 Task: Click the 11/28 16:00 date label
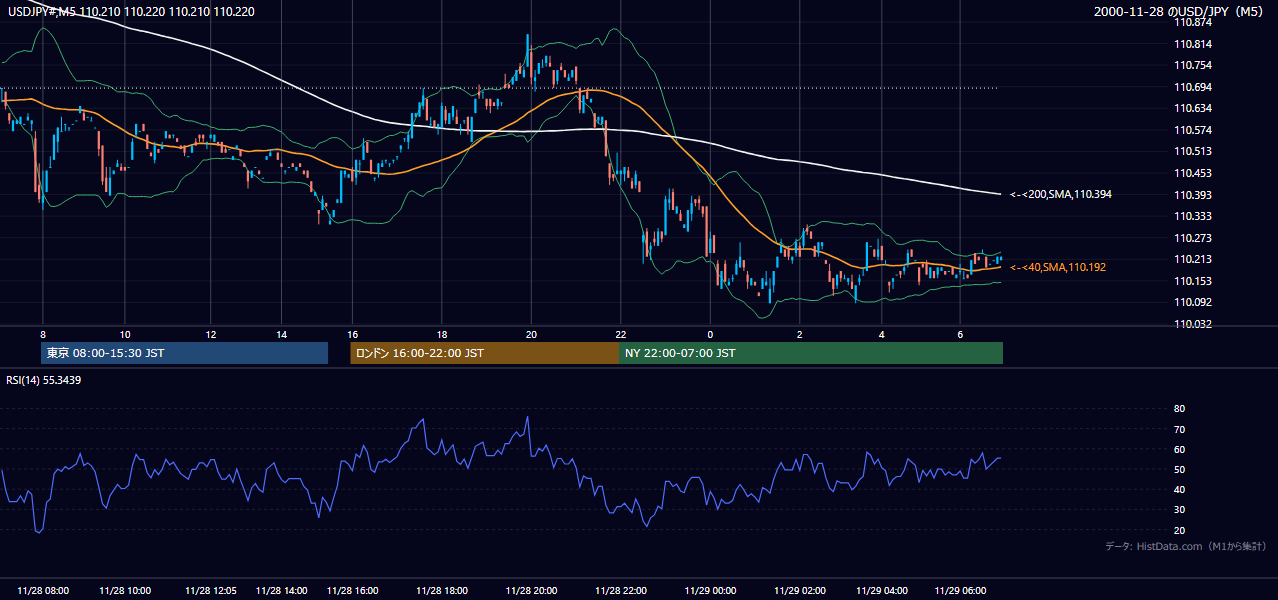[x=353, y=591]
